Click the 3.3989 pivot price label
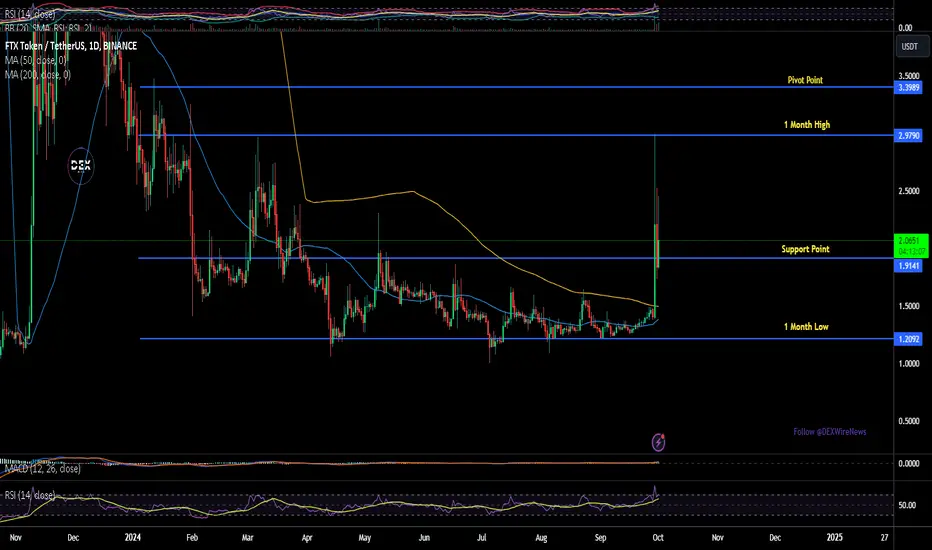932x550 pixels. click(x=908, y=87)
